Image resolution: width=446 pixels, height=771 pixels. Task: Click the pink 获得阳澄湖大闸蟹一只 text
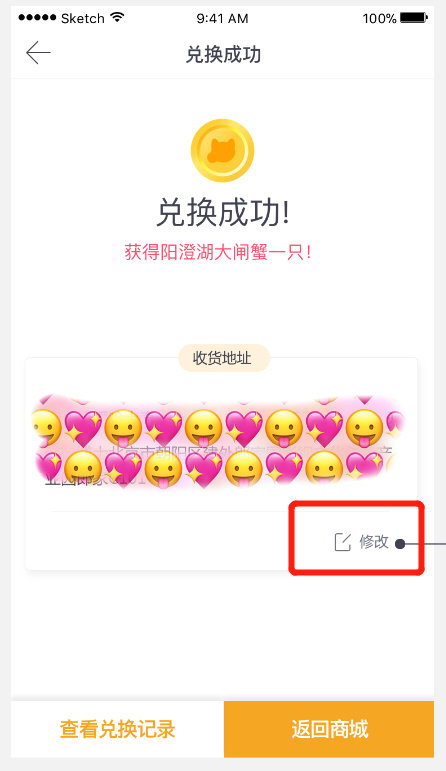pos(218,252)
